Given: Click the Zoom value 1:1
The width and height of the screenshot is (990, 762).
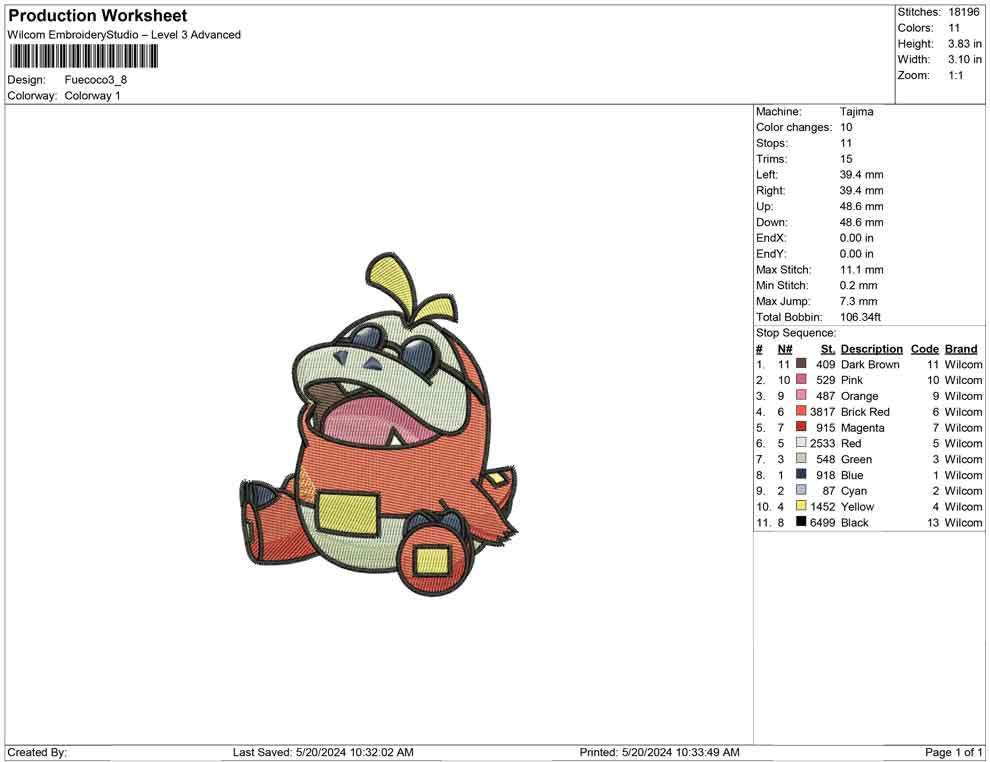Looking at the screenshot, I should (x=956, y=75).
